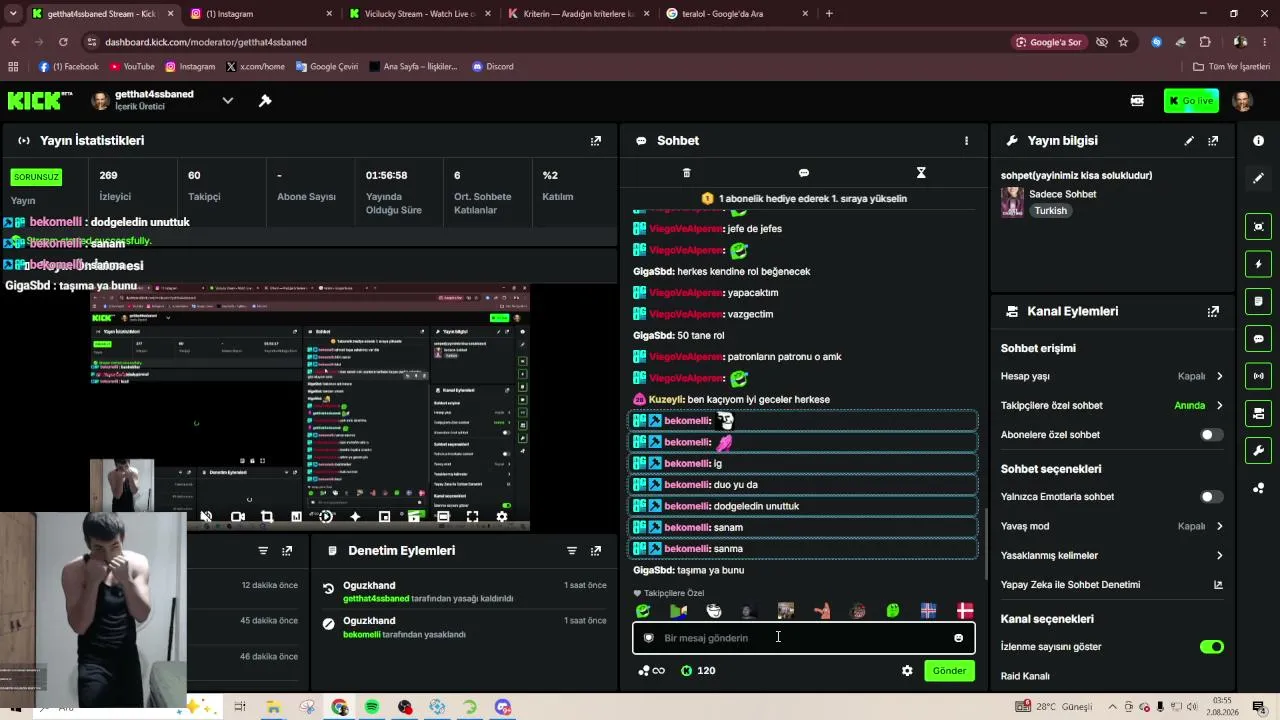The width and height of the screenshot is (1280, 720).
Task: Bookmark page with the star icon
Action: [x=1123, y=42]
